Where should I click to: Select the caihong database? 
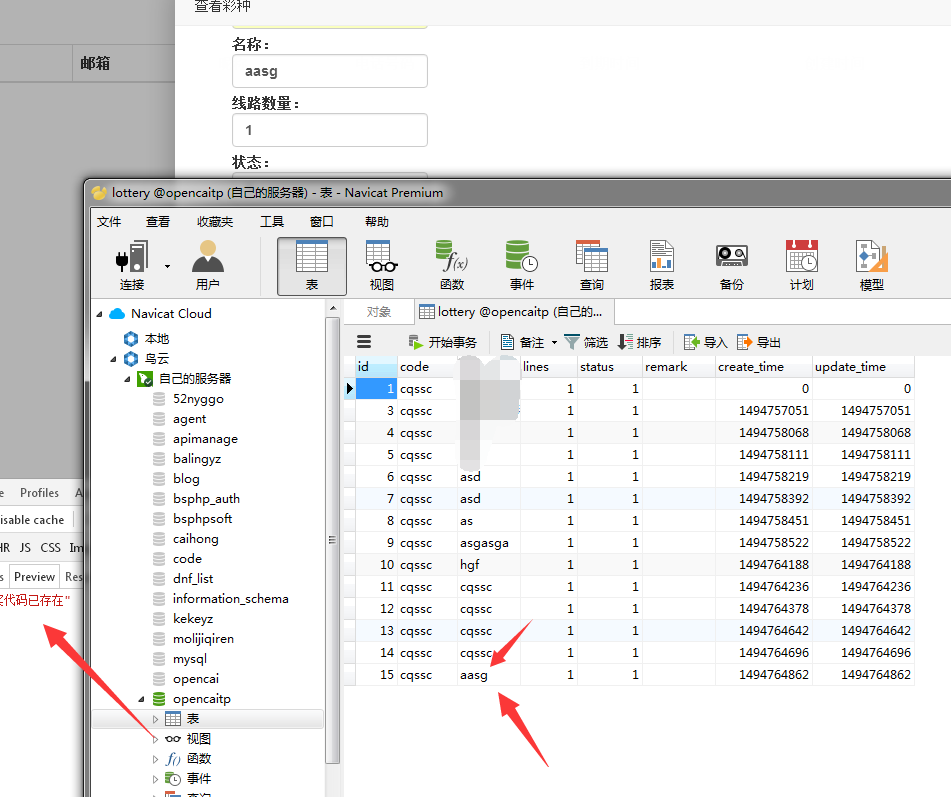pos(195,539)
